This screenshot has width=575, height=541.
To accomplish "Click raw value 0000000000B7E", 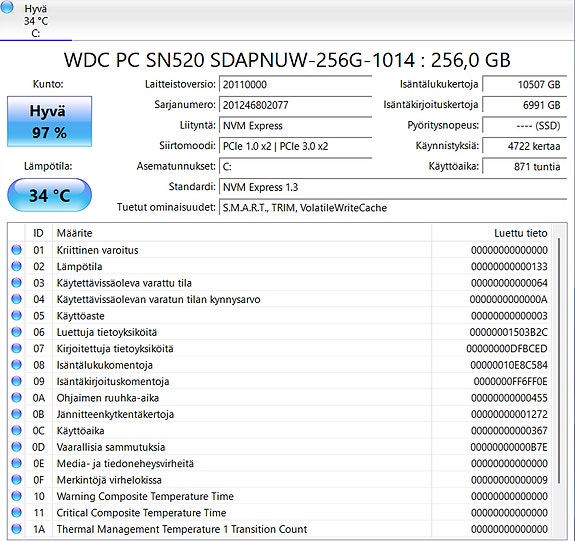I will [509, 447].
